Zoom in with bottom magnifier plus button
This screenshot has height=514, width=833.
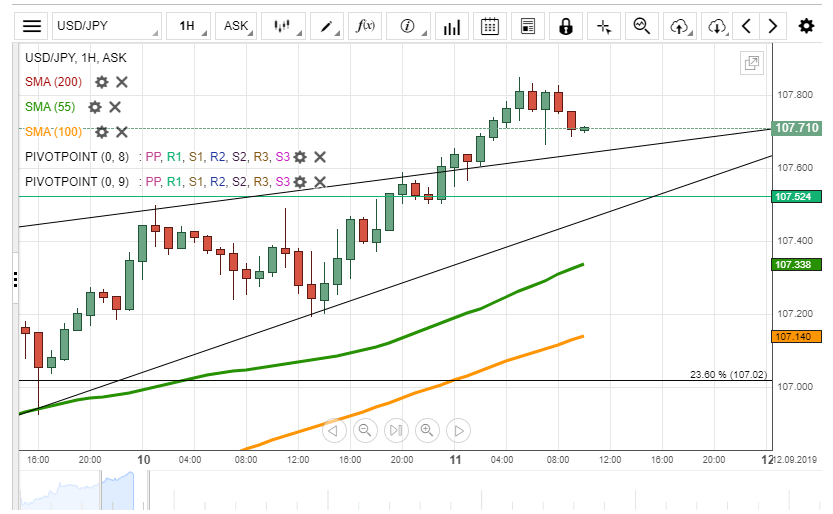coord(427,431)
